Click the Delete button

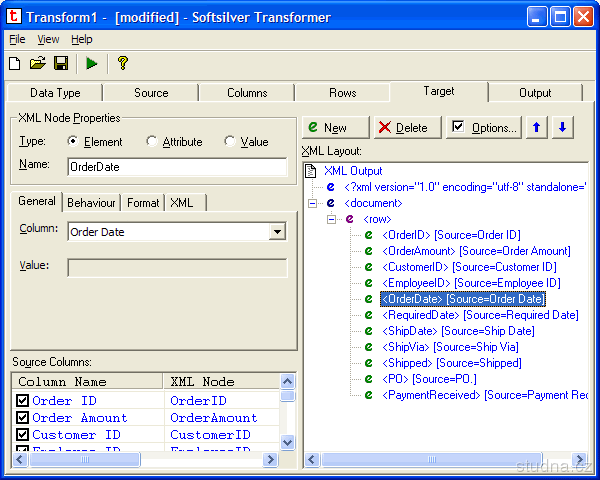[402, 127]
